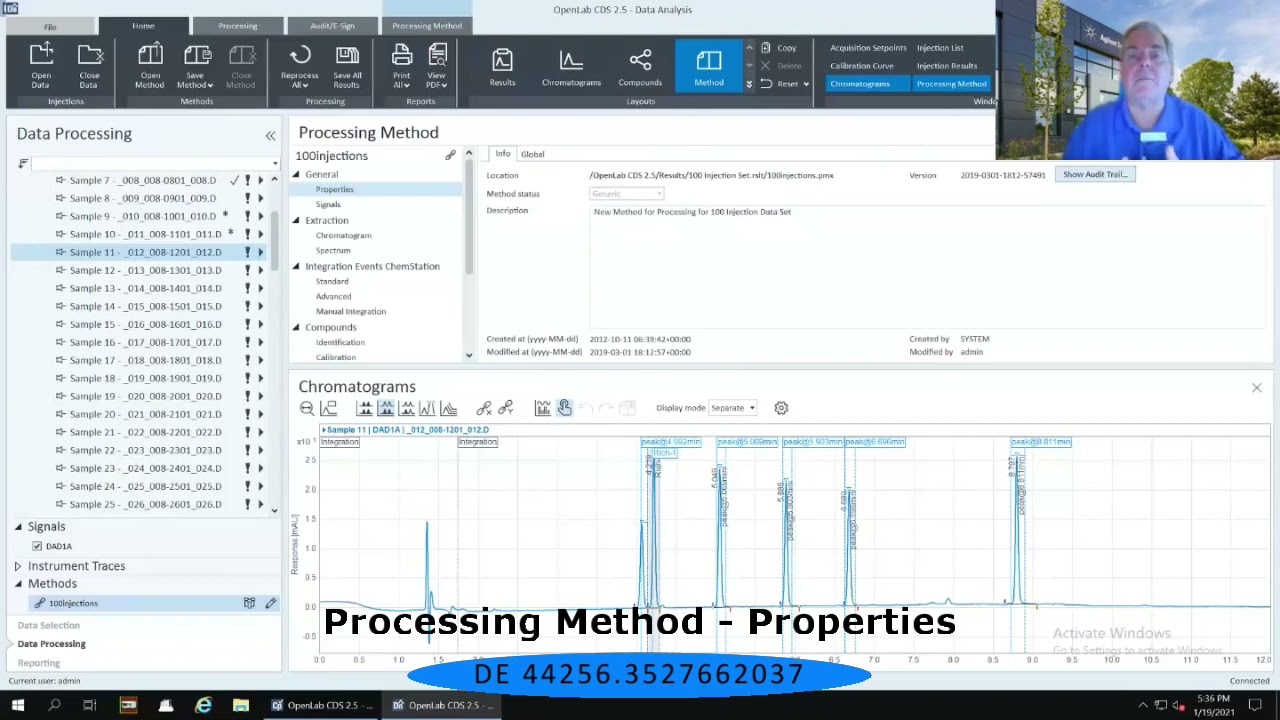Screen dimensions: 1280x720
Task: Switch to Processing ribbon tab
Action: point(238,26)
